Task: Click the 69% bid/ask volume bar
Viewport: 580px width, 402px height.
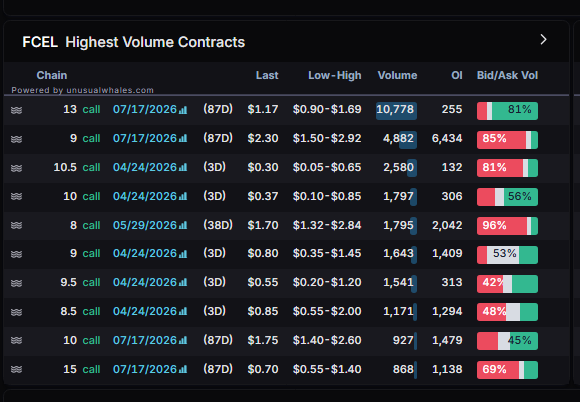Action: pos(507,369)
